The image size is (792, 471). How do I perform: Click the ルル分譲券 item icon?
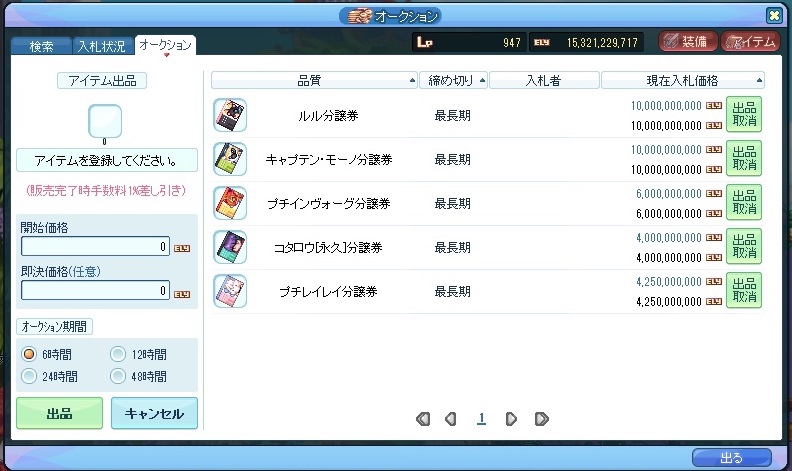229,116
